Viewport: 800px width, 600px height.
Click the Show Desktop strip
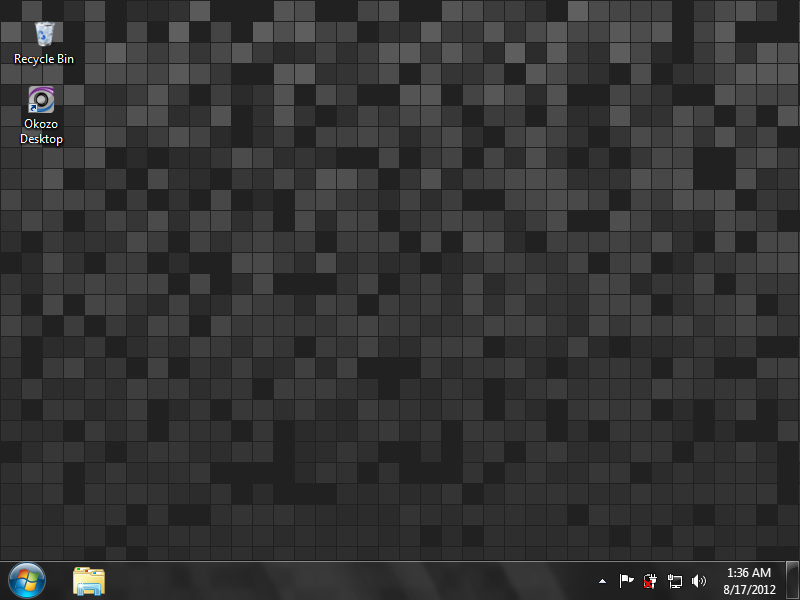[792, 581]
